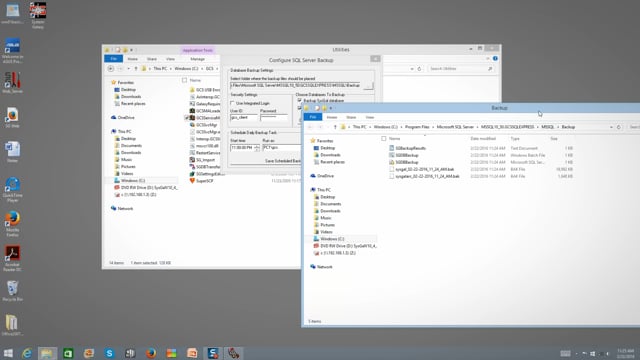The image size is (640, 360).
Task: Click MSSQL in the Backup window breadcrumb
Action: (x=548, y=127)
